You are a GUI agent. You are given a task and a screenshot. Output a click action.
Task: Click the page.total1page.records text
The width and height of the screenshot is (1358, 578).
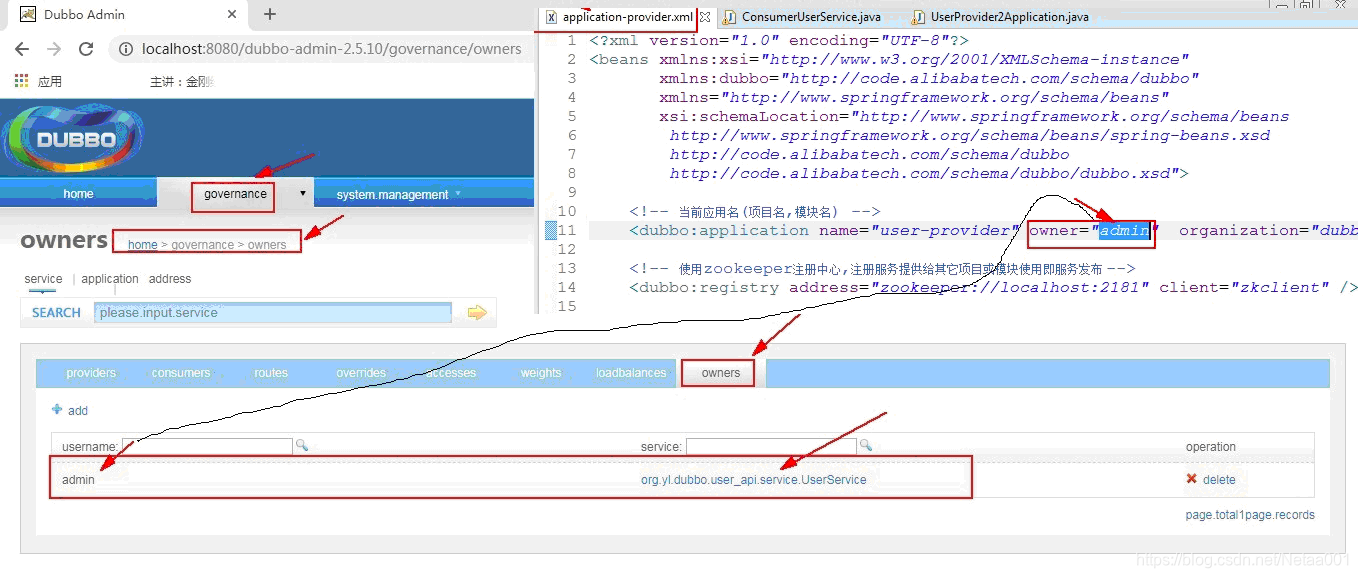pyautogui.click(x=1250, y=515)
